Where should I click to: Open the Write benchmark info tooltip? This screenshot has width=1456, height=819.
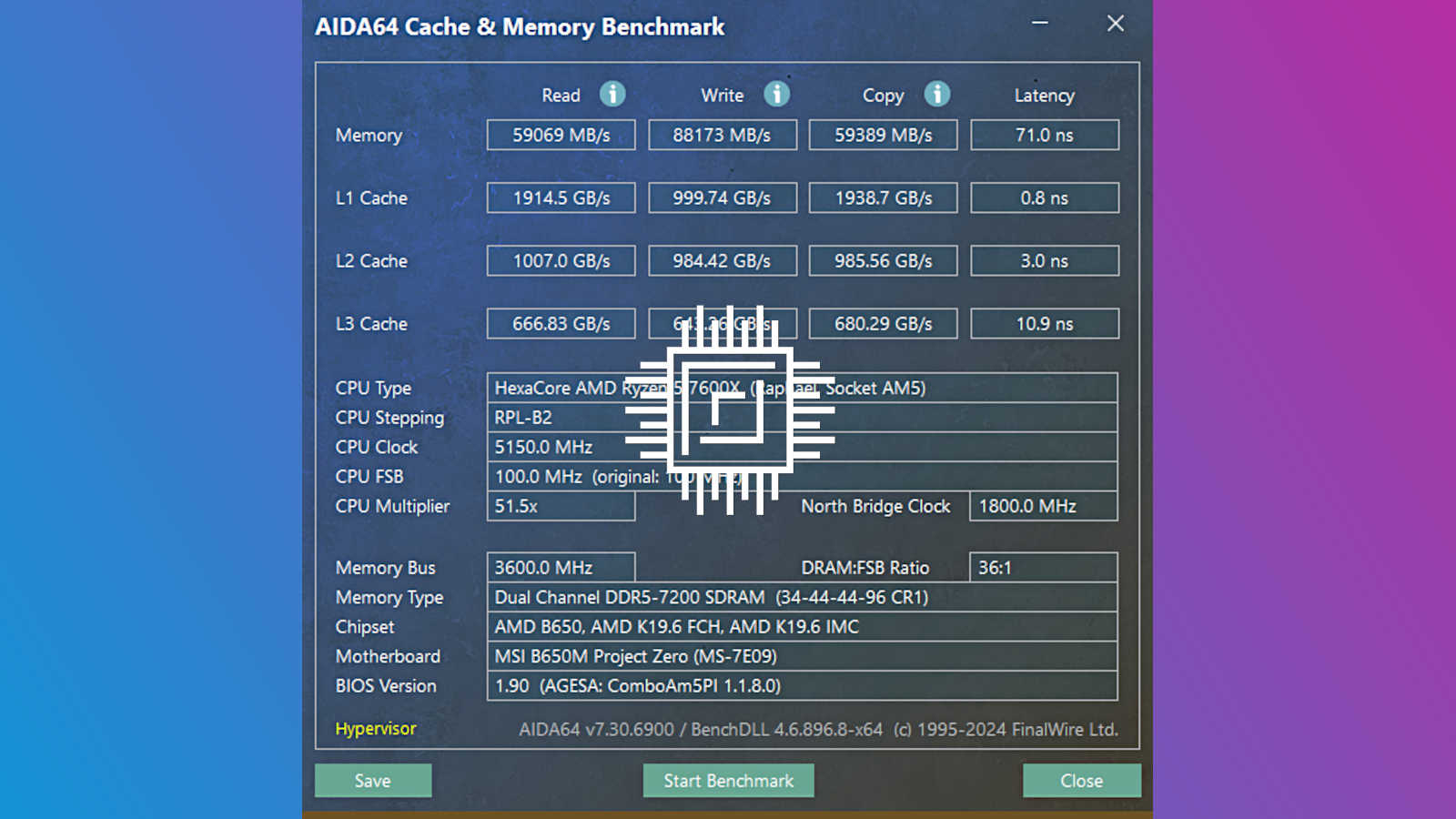(775, 95)
